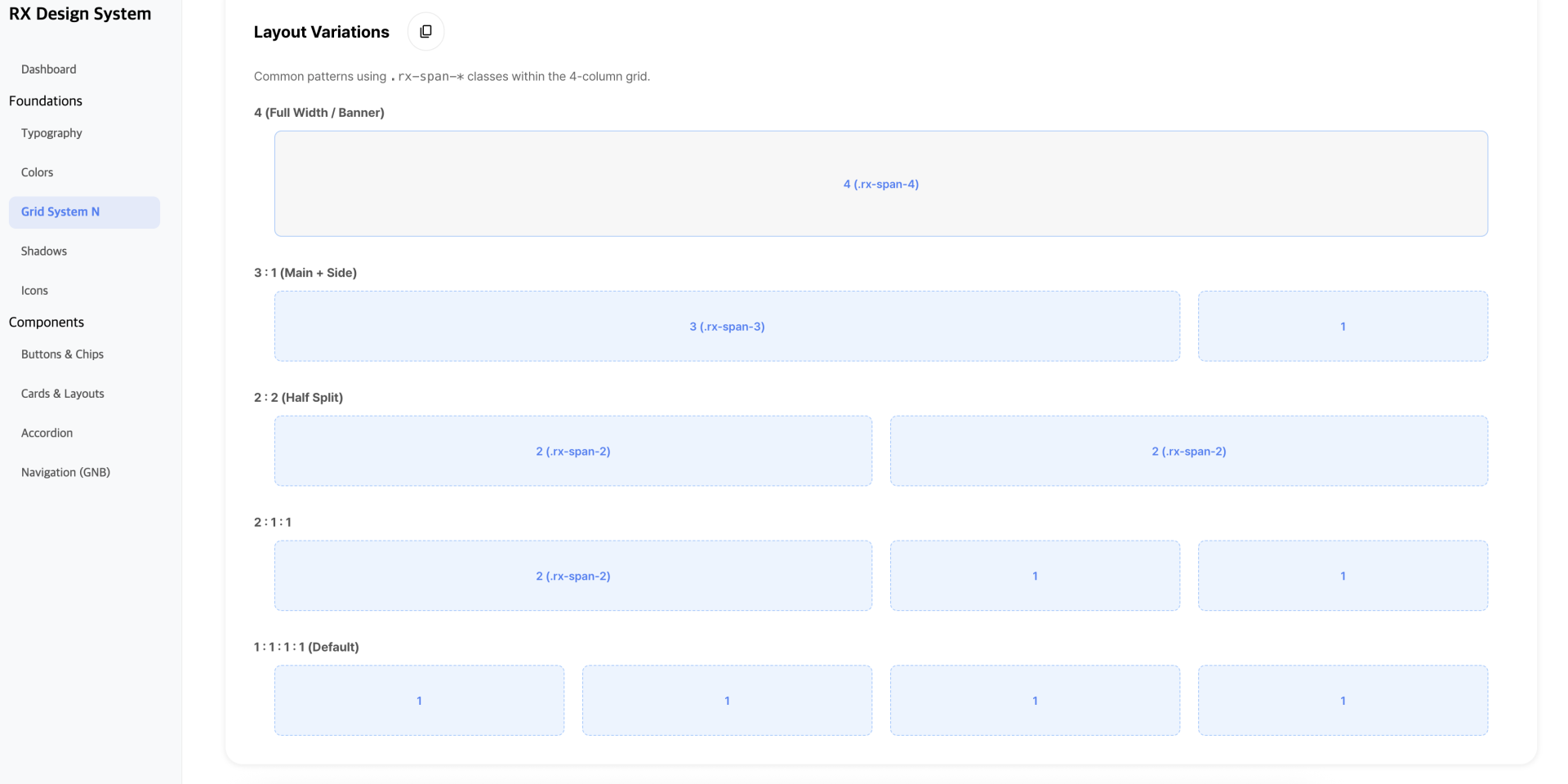The width and height of the screenshot is (1568, 784).
Task: Click the first block in the Default row
Action: (x=419, y=701)
